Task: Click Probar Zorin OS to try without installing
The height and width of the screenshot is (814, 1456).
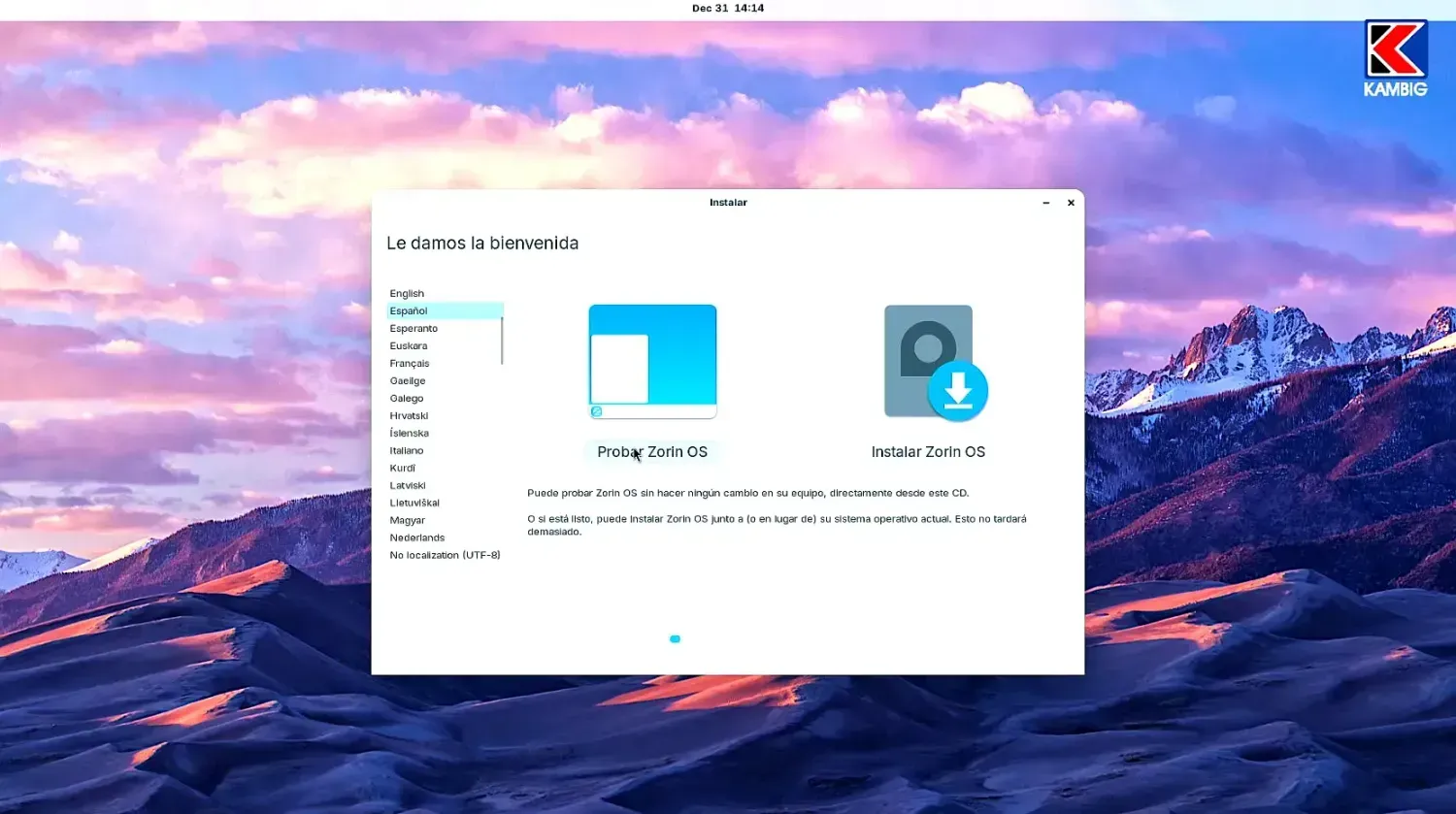Action: coord(651,451)
